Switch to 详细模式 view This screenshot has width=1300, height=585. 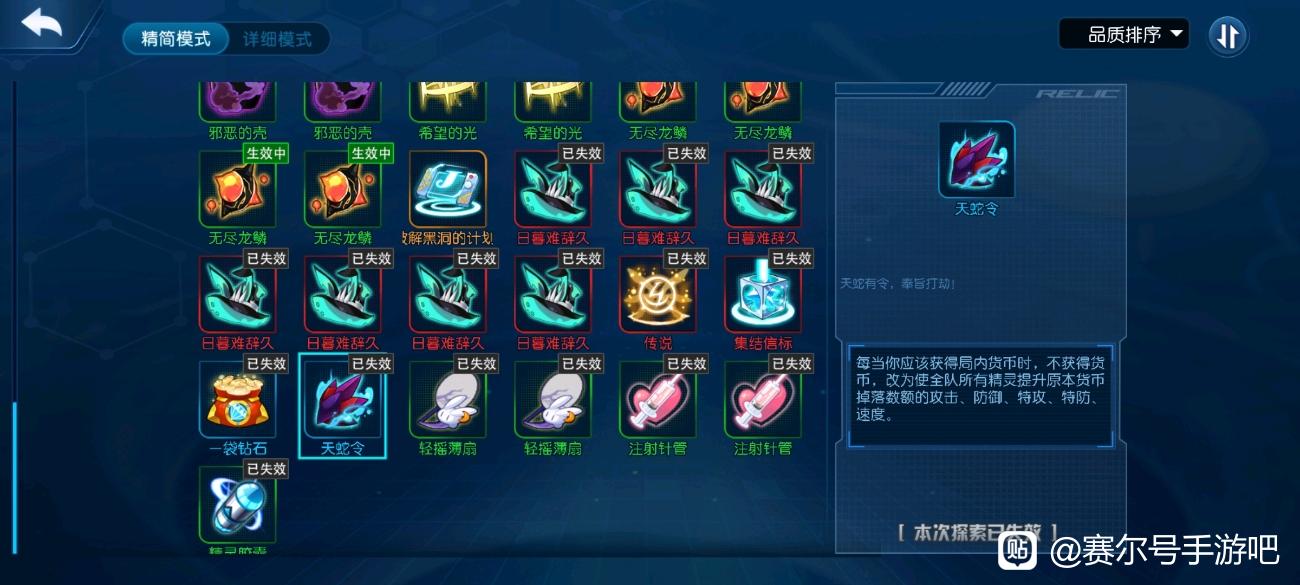(x=277, y=39)
